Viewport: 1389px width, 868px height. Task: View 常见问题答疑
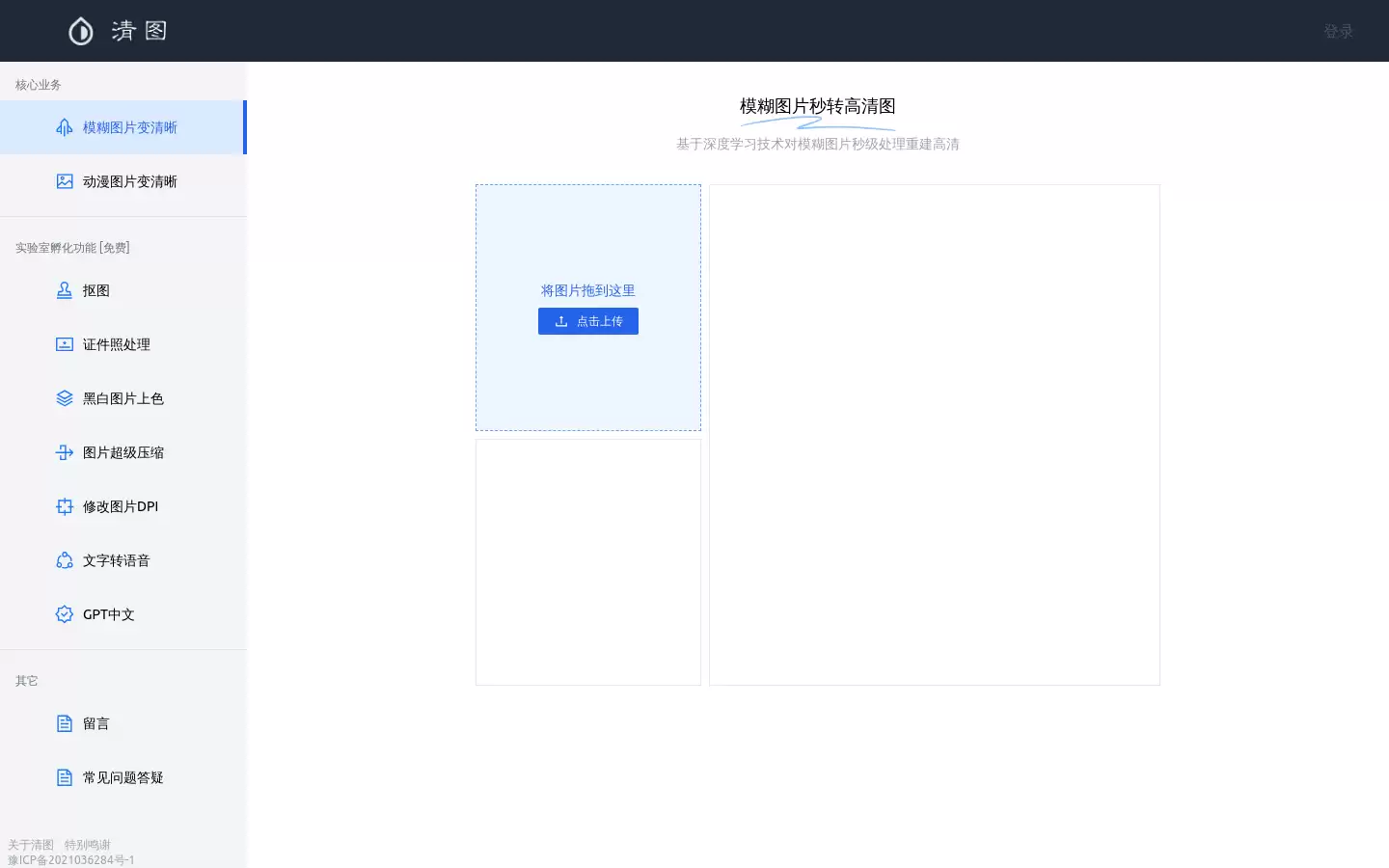pyautogui.click(x=123, y=777)
